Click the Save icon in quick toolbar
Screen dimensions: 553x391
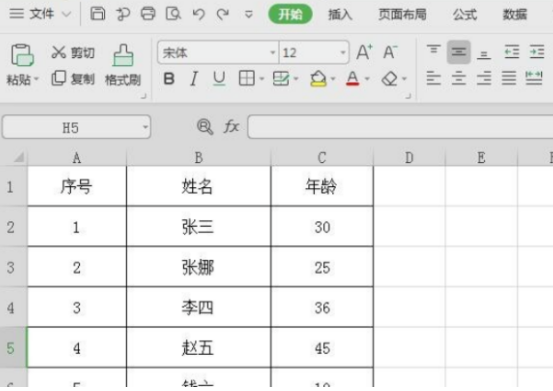[x=98, y=14]
